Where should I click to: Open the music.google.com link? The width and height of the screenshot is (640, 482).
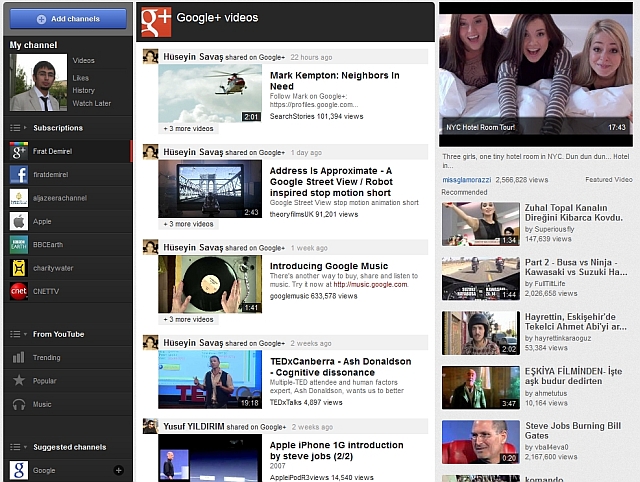pos(370,284)
